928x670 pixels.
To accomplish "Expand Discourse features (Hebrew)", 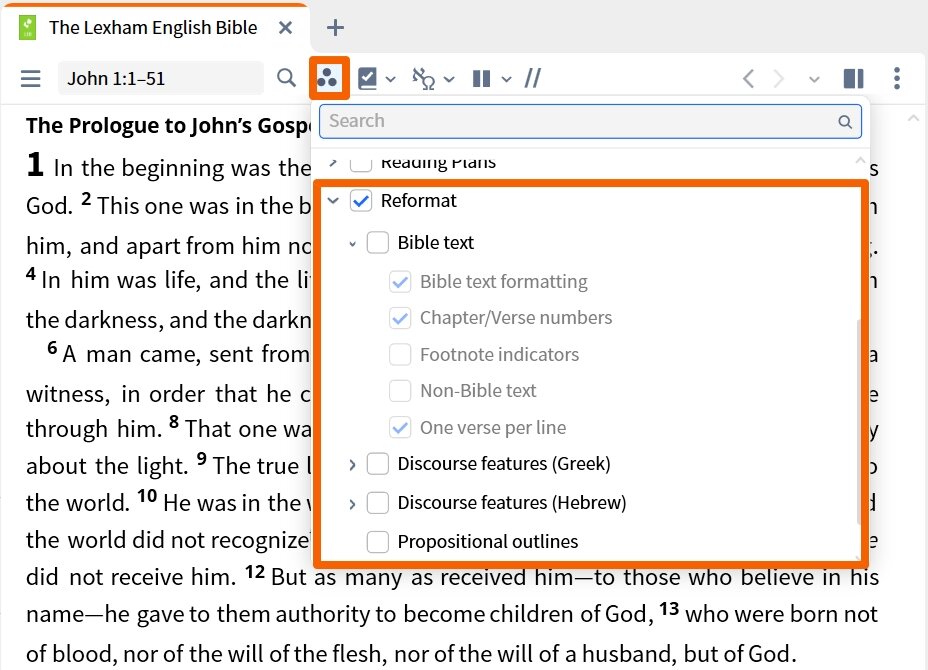I will pyautogui.click(x=352, y=504).
